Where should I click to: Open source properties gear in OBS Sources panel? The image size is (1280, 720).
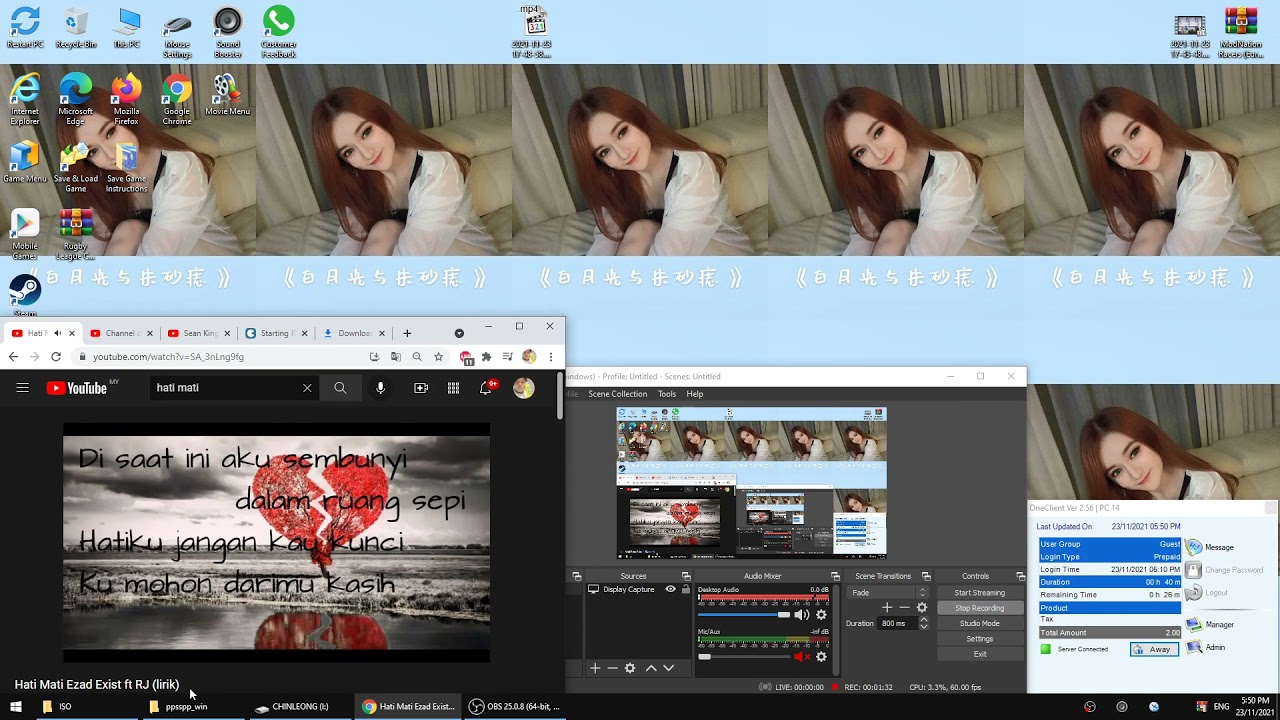(x=630, y=668)
